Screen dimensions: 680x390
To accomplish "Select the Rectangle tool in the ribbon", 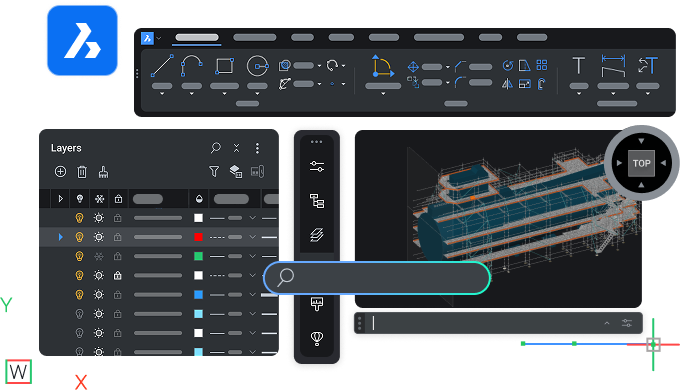I will (224, 66).
